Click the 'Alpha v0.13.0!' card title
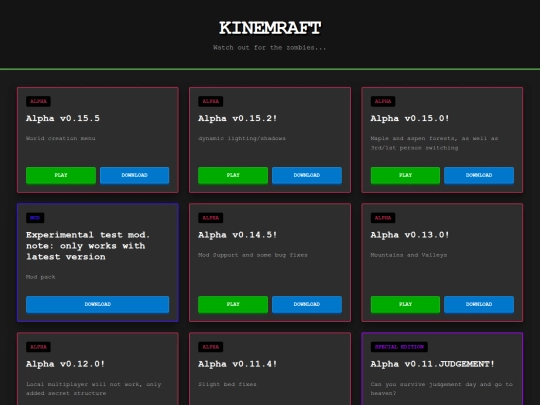Screen dimensions: 540x405 tap(410, 235)
